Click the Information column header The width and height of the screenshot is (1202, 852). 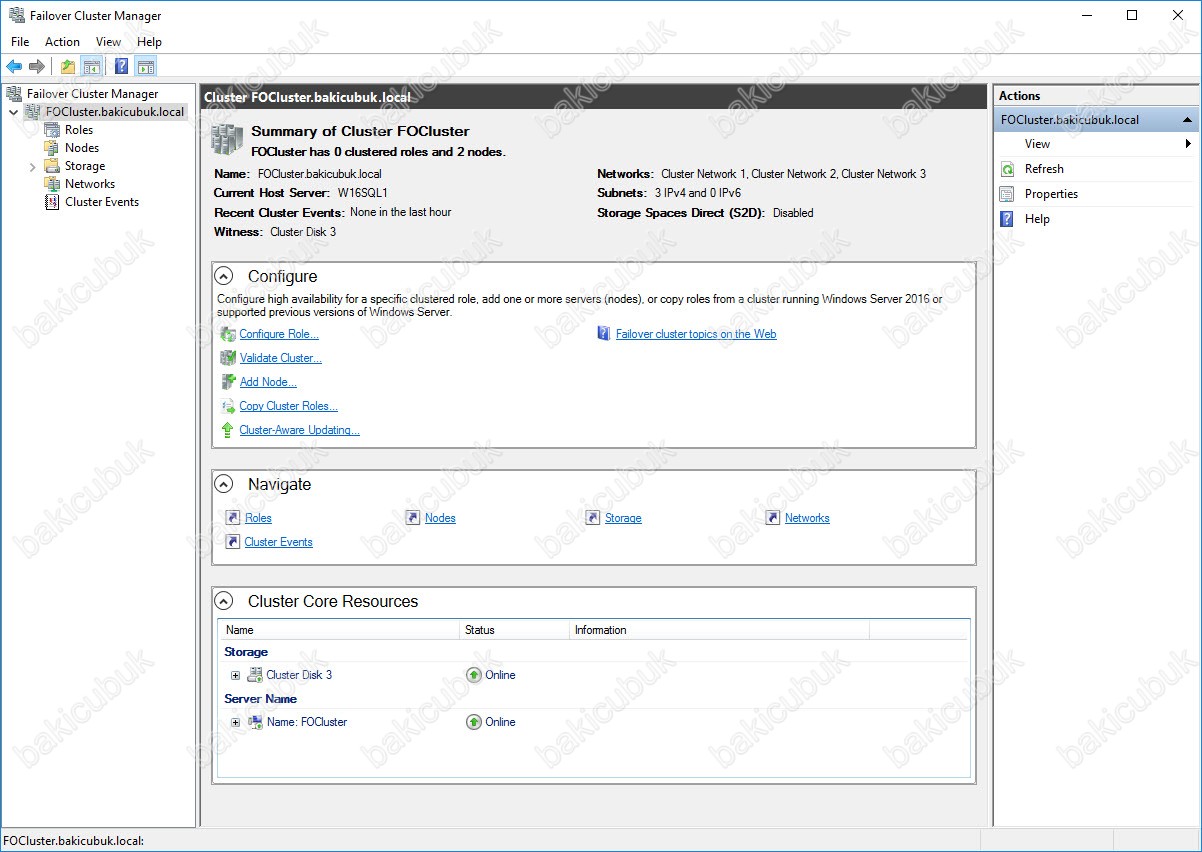(x=719, y=630)
